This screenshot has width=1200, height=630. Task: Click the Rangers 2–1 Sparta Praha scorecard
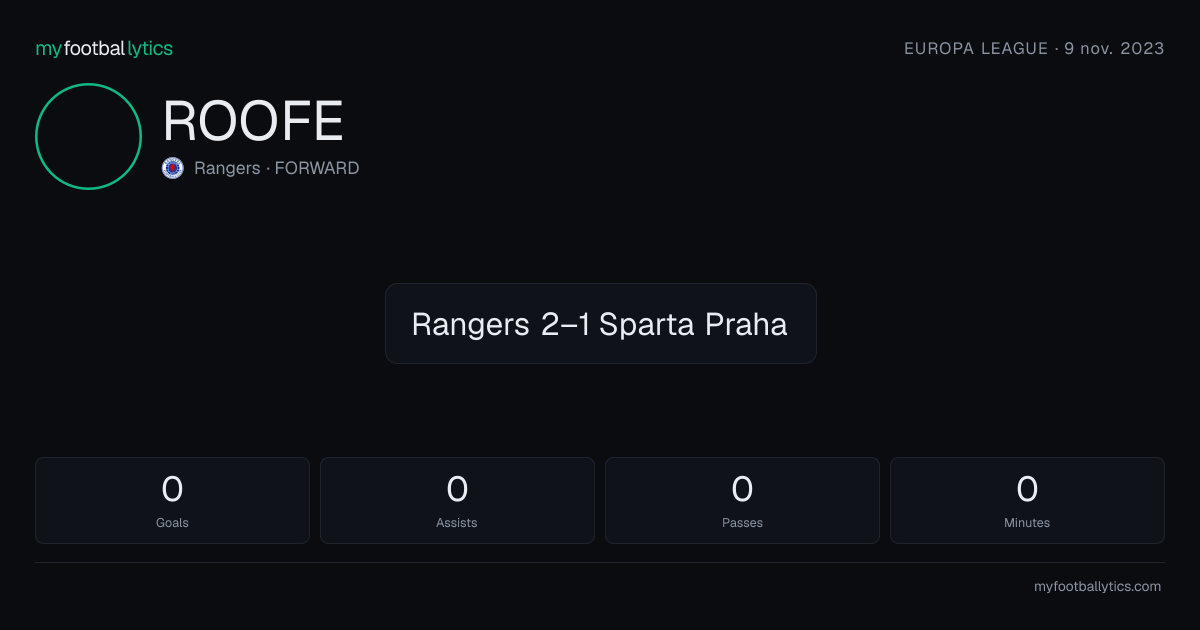[600, 324]
